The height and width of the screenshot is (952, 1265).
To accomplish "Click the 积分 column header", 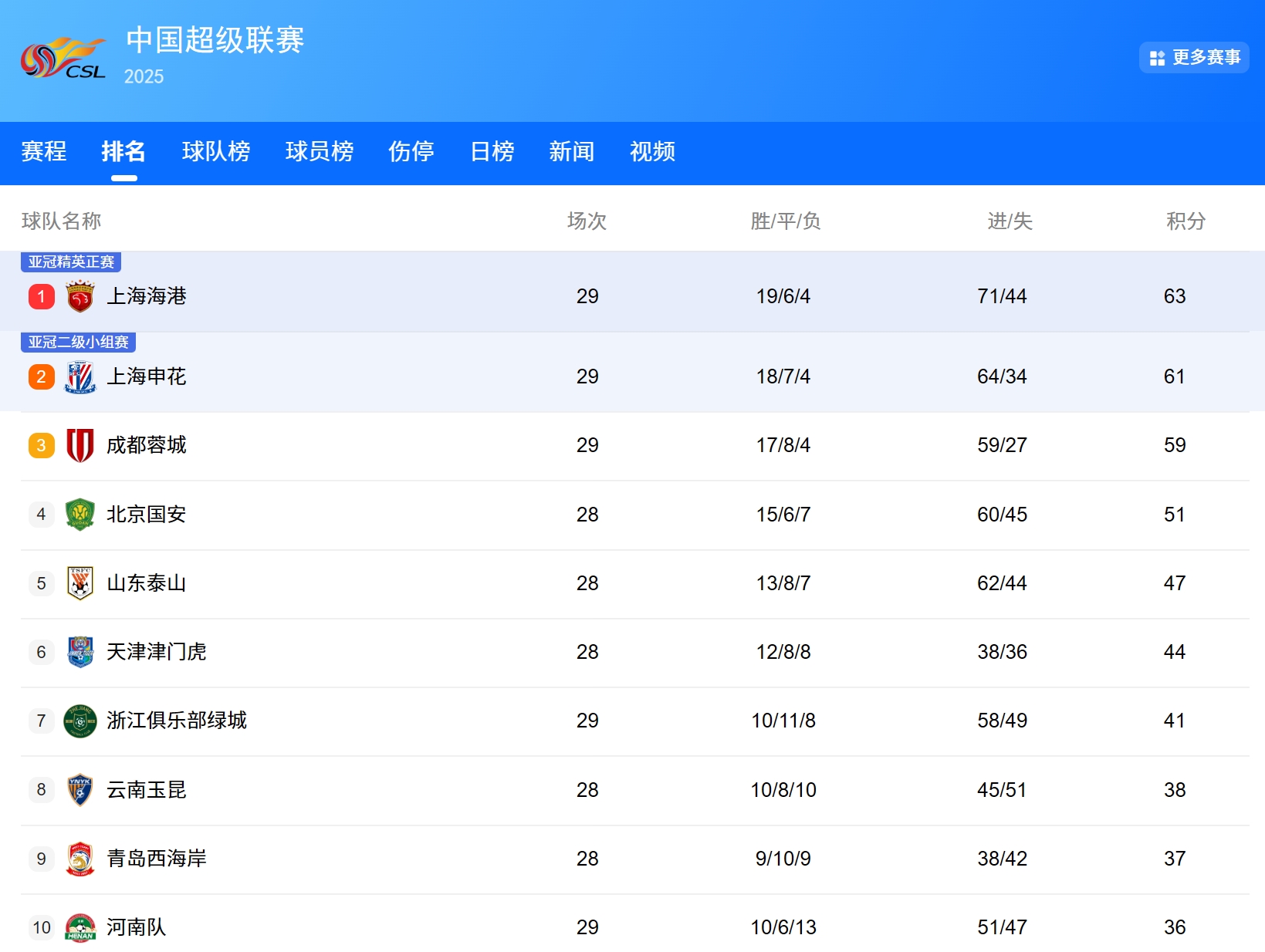I will pyautogui.click(x=1186, y=221).
